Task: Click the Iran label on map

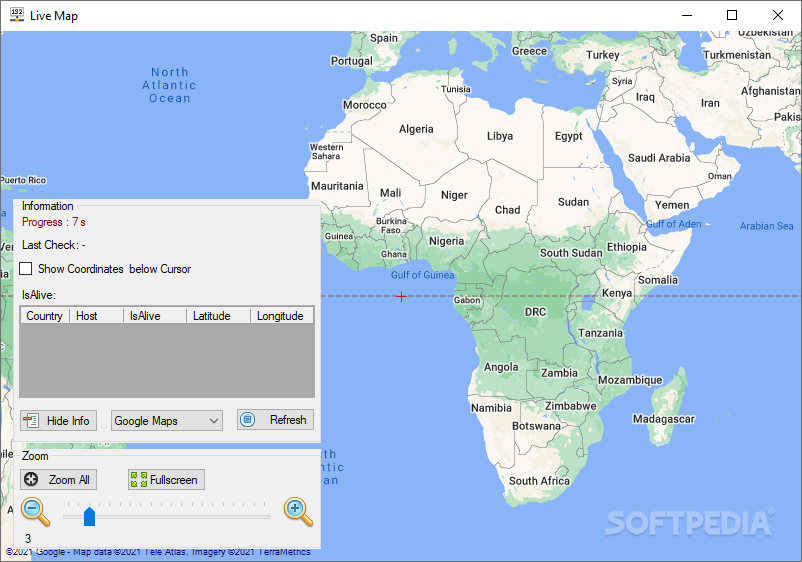Action: tap(710, 103)
